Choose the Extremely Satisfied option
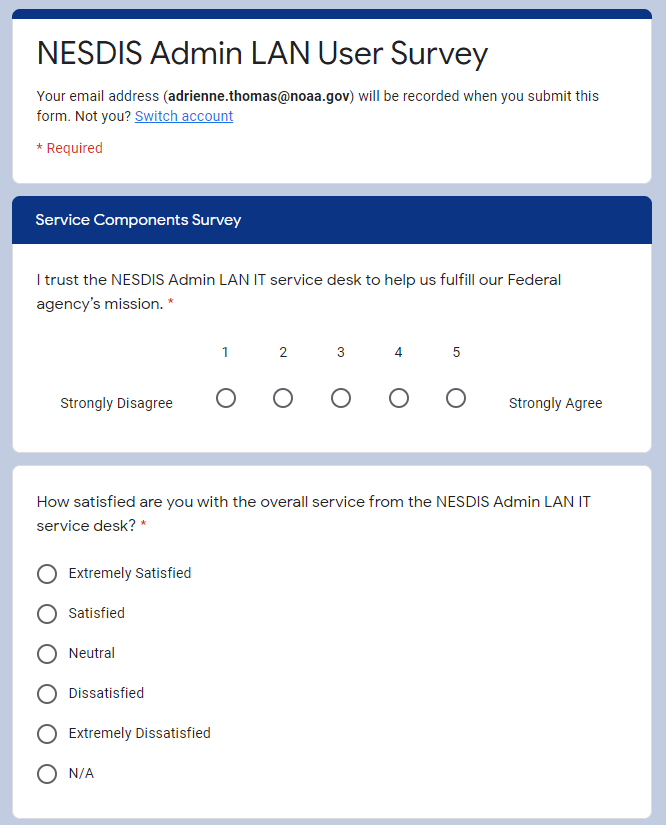This screenshot has height=825, width=666. pyautogui.click(x=47, y=574)
